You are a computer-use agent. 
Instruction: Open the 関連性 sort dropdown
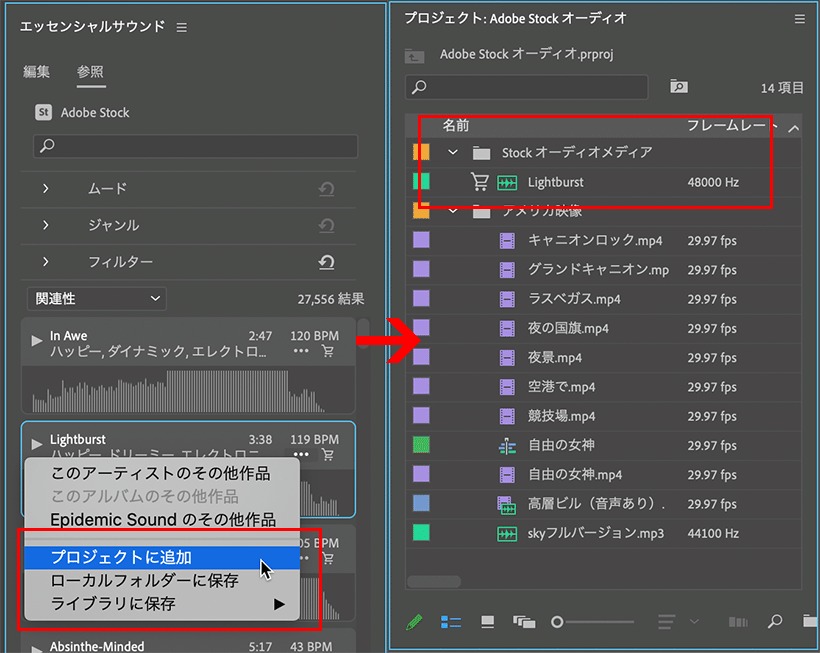click(97, 299)
